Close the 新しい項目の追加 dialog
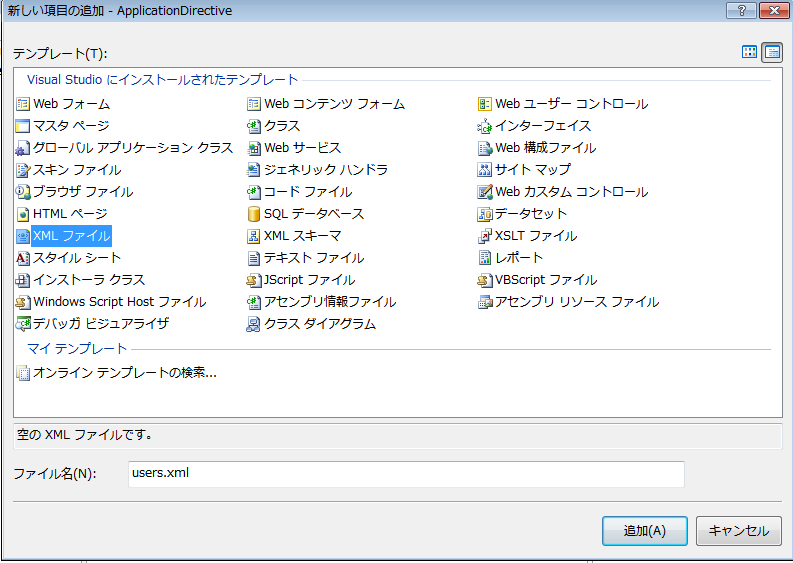 pyautogui.click(x=773, y=10)
